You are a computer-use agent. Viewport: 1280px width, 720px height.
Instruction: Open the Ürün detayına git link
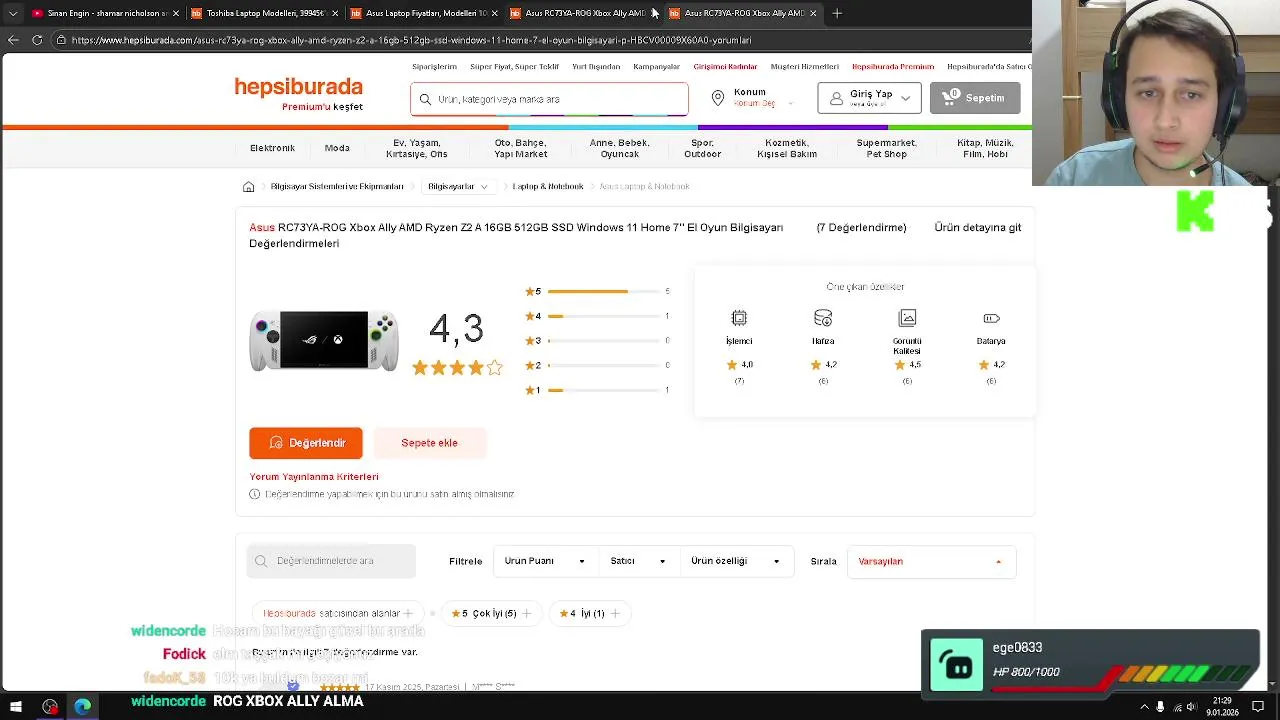[x=978, y=228]
